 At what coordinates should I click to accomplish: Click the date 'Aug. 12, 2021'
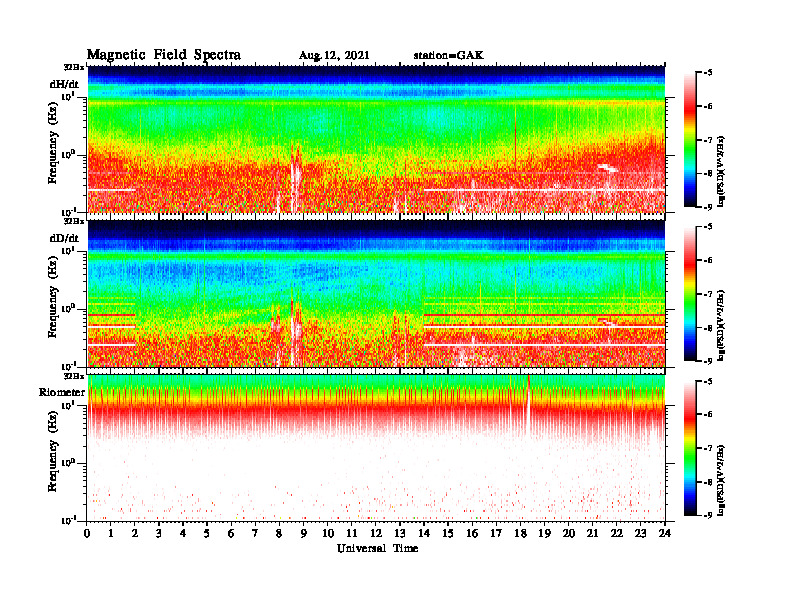click(x=334, y=56)
